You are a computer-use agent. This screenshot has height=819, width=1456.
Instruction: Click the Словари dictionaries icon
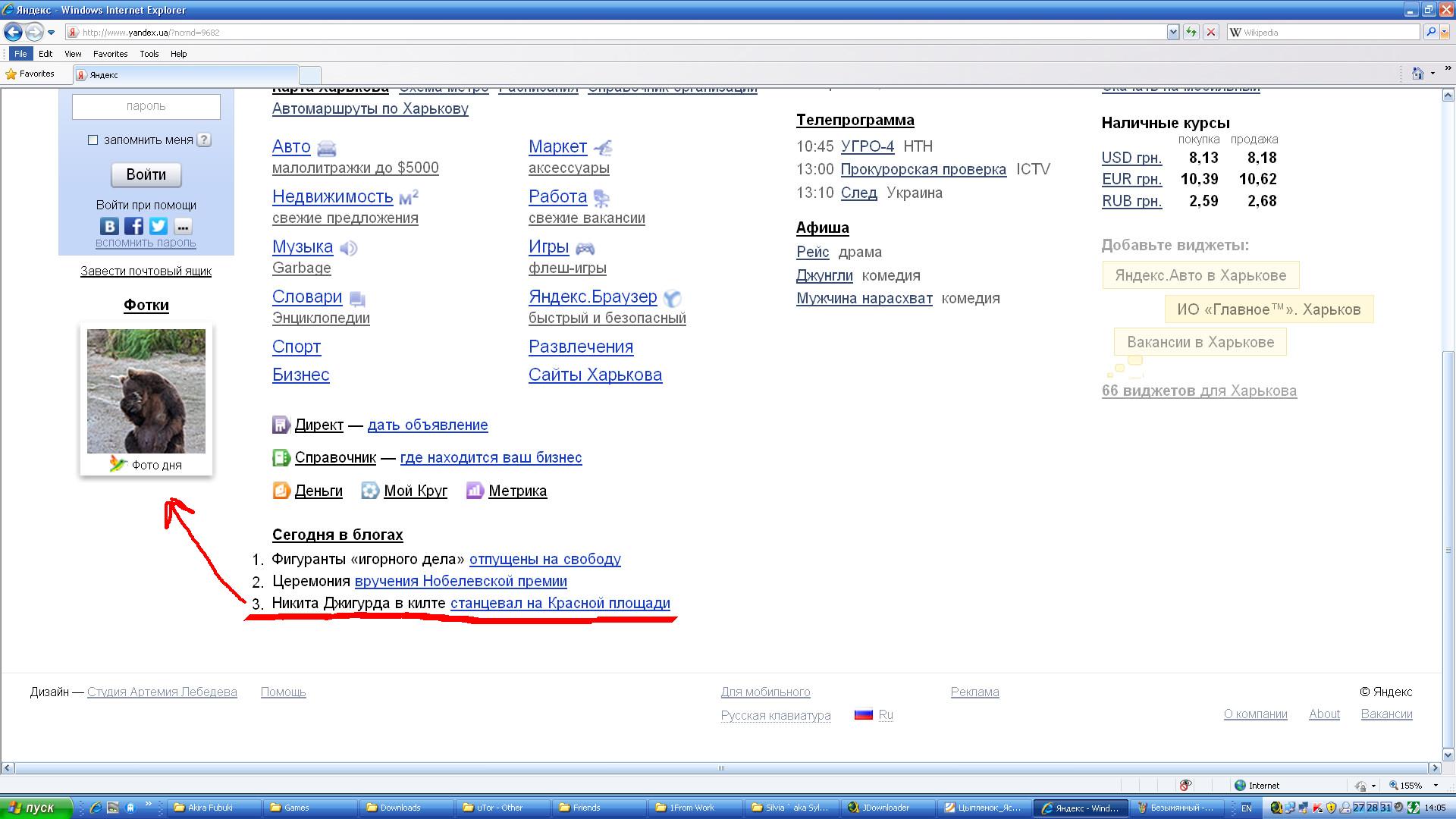tap(356, 299)
